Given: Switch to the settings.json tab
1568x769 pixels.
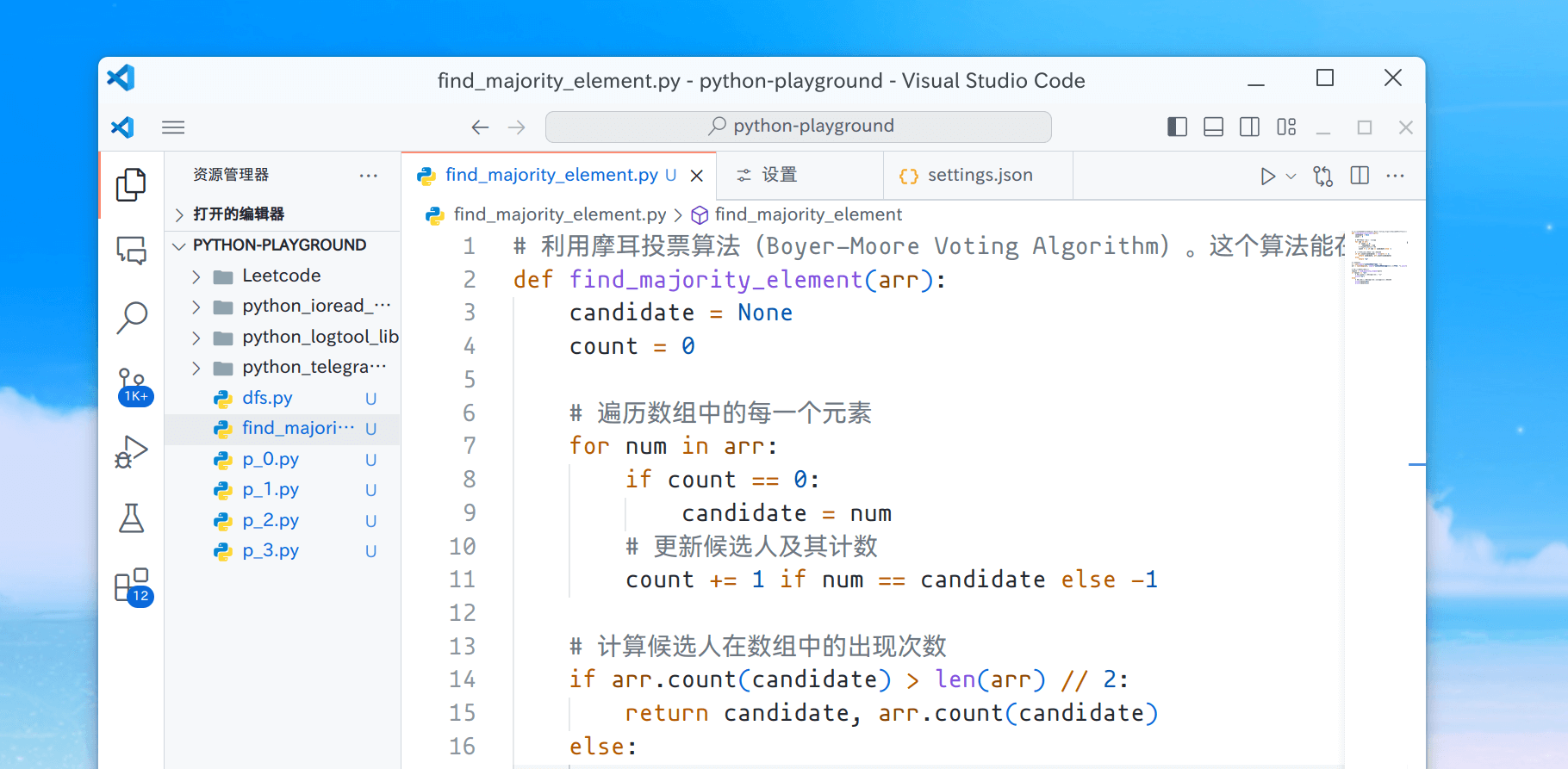Looking at the screenshot, I should click(x=979, y=176).
